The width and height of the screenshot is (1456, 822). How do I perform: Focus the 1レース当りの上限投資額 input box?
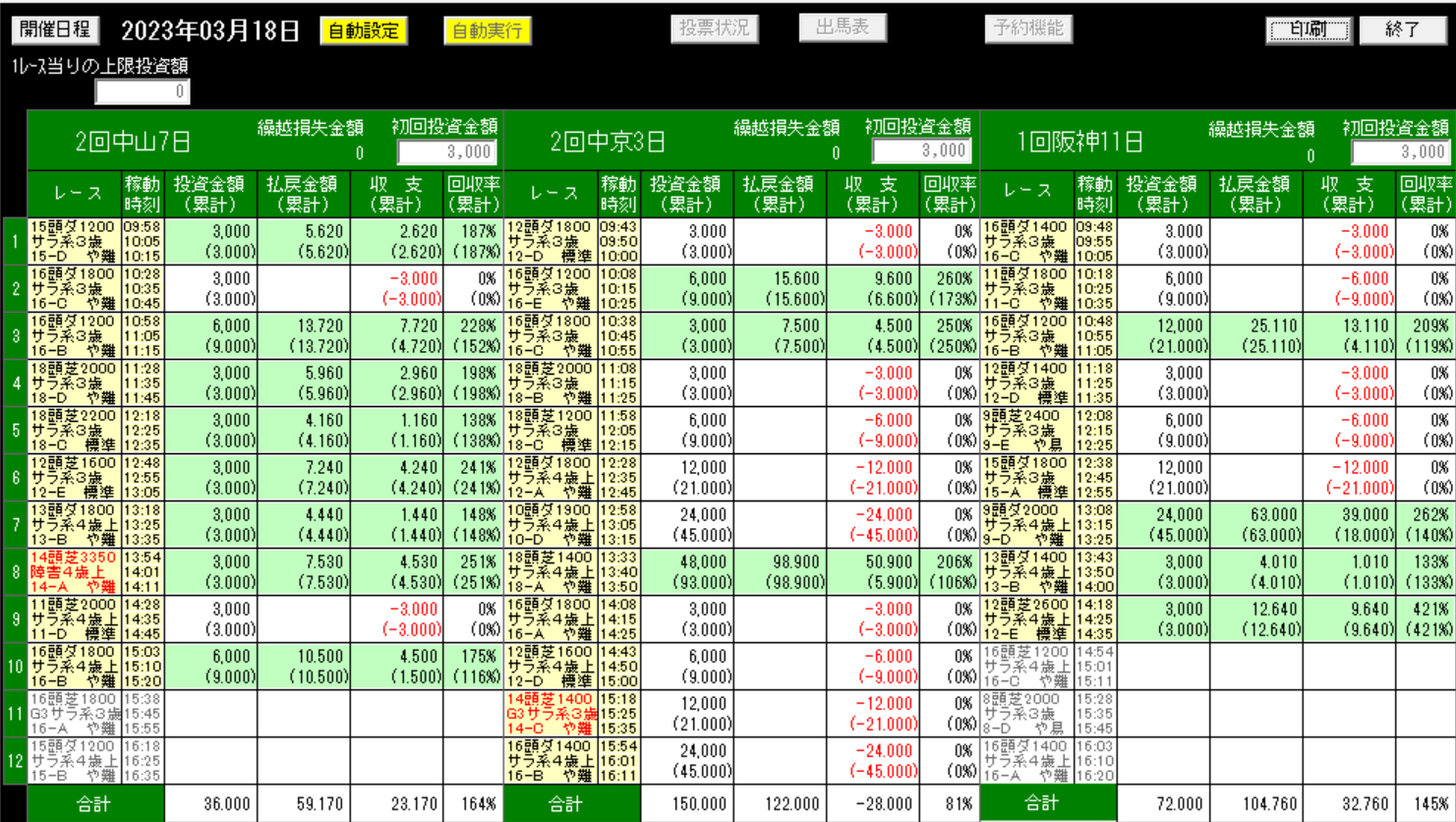(143, 91)
